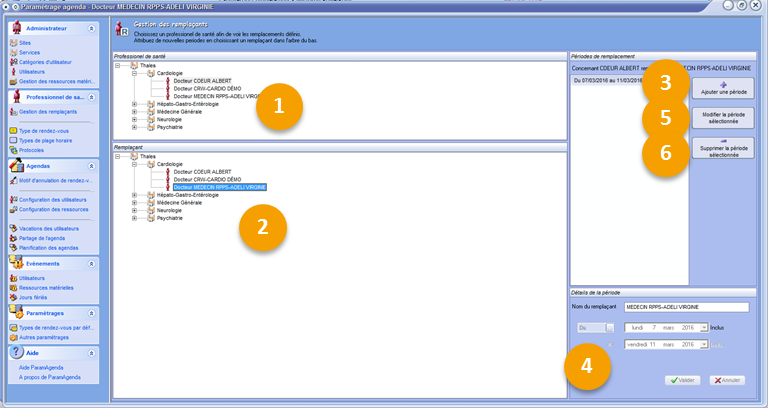
Task: Expand Neurologie in Professionnel de santé tree
Action: click(x=134, y=120)
